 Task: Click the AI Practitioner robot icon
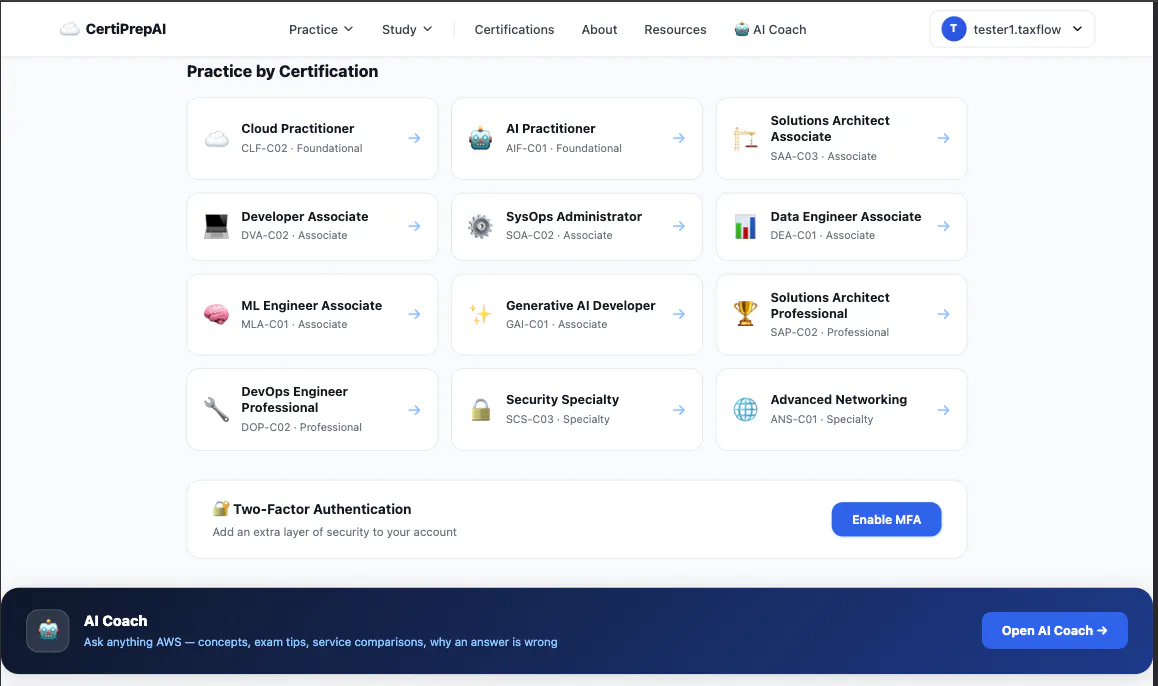coord(481,139)
